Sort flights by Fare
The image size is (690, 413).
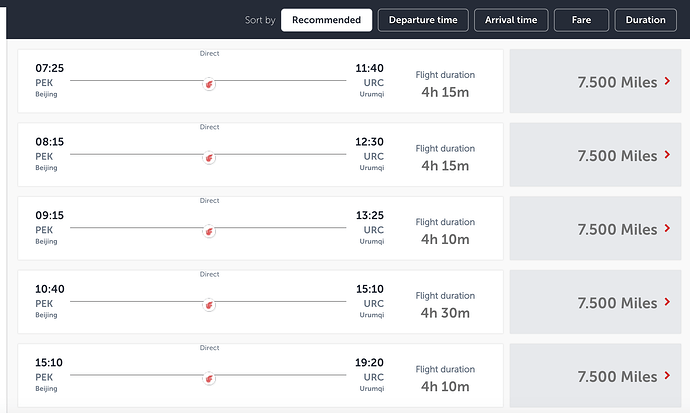(x=581, y=20)
